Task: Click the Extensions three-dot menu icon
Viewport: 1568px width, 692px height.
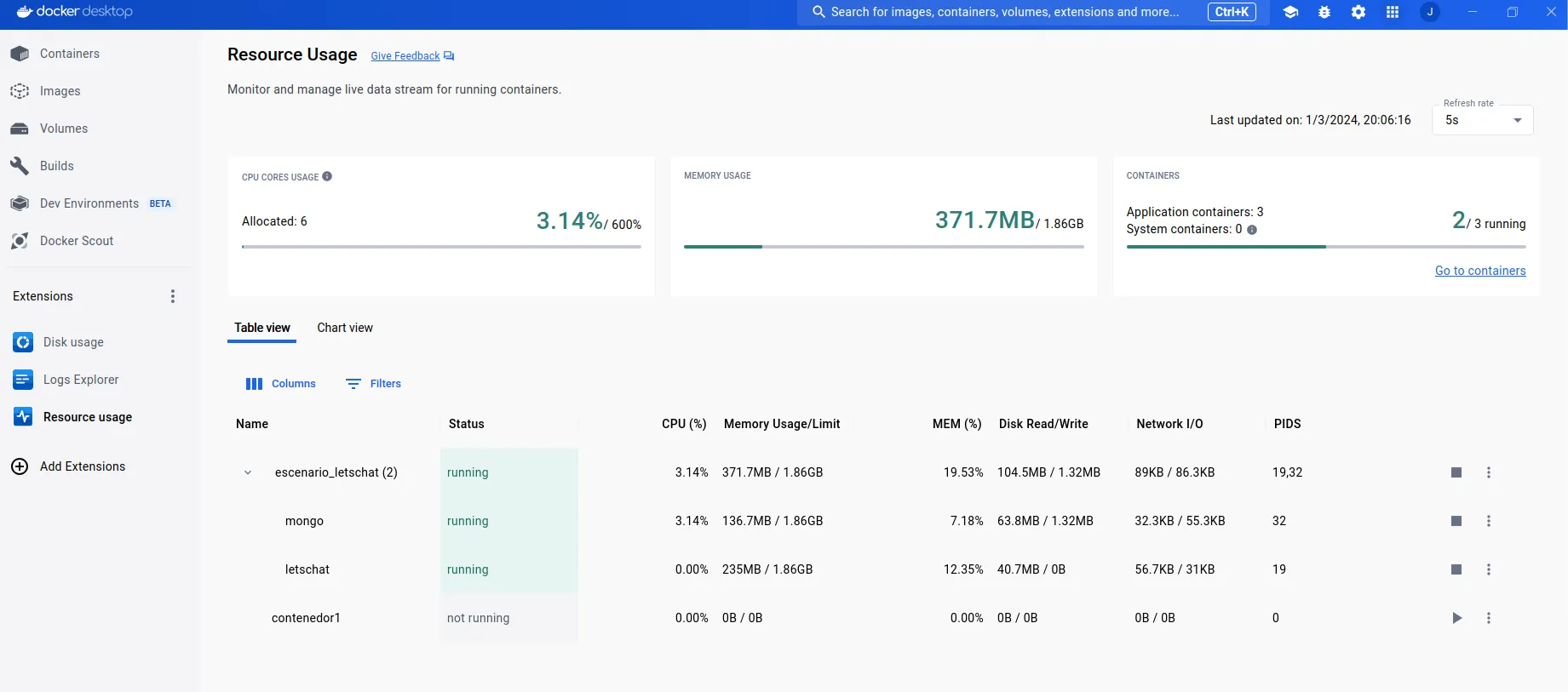Action: 173,296
